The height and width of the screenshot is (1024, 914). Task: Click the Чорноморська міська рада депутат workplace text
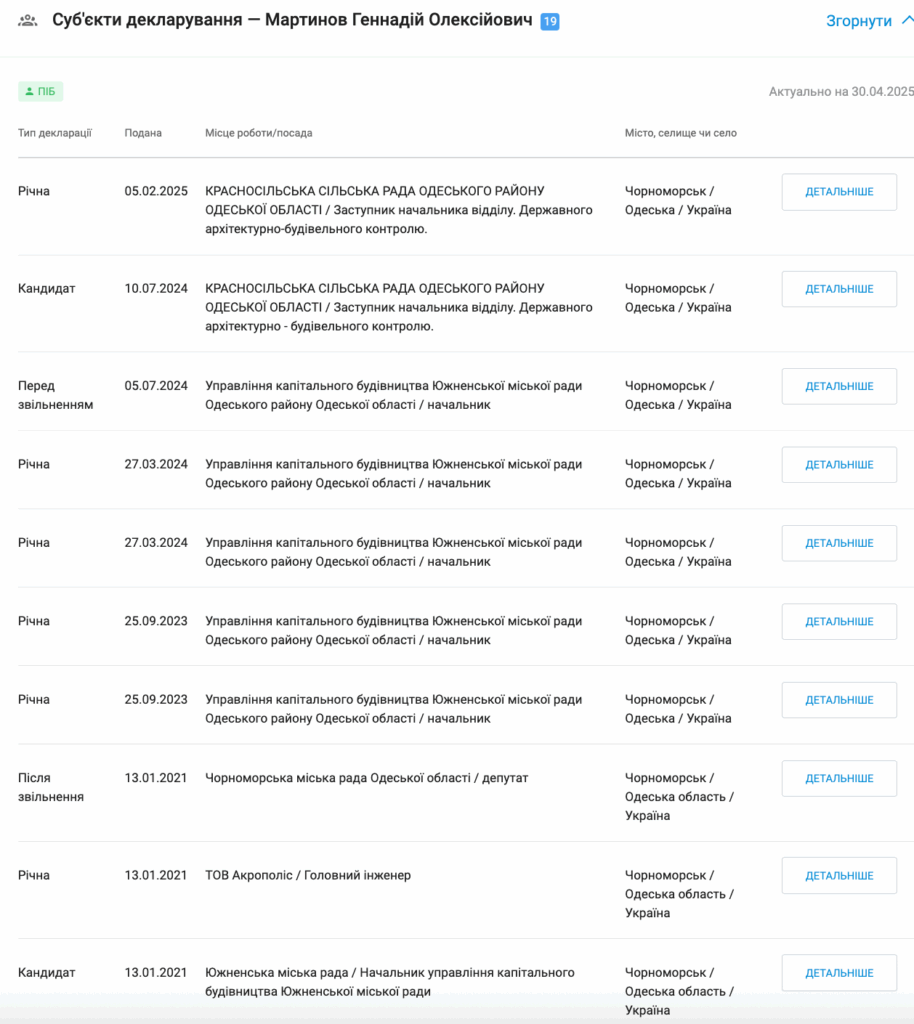[x=367, y=778]
